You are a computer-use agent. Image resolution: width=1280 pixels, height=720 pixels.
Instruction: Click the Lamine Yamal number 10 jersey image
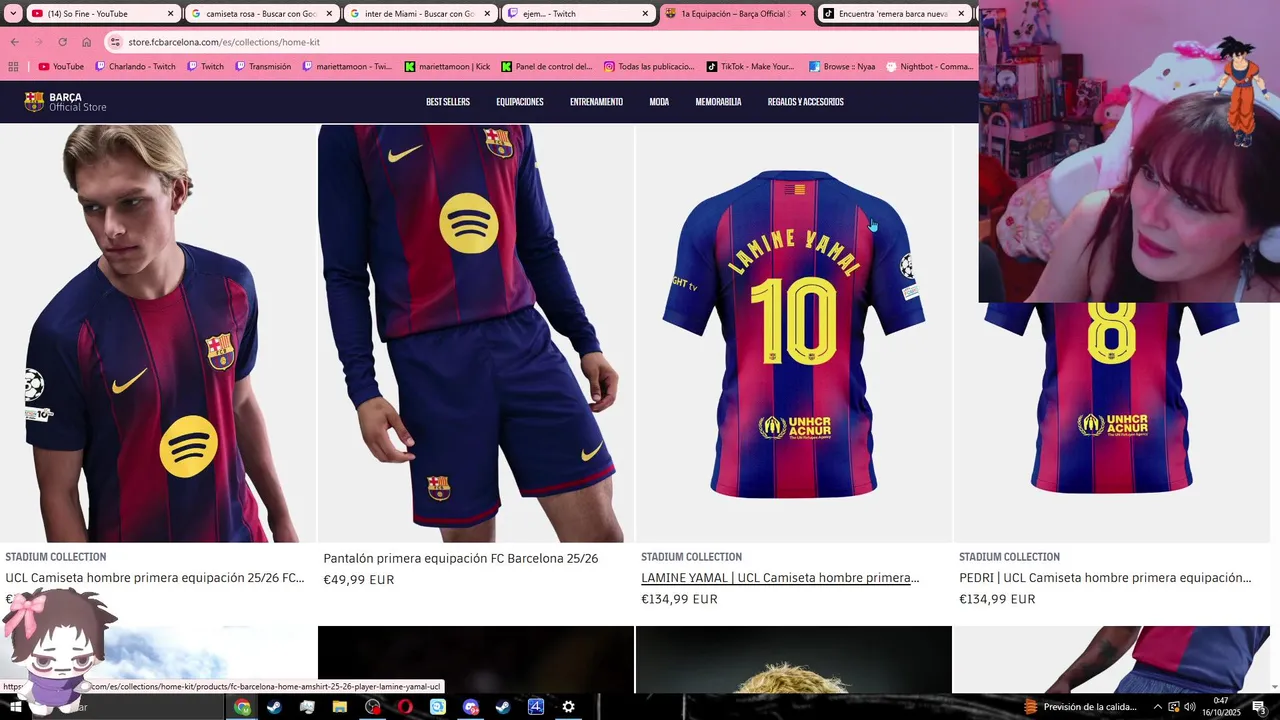pyautogui.click(x=793, y=334)
